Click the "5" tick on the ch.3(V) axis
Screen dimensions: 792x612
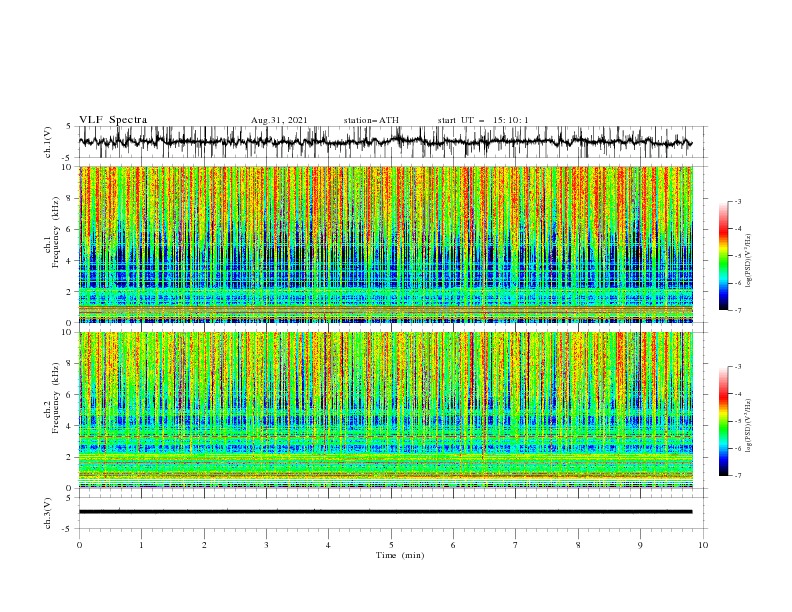pos(69,497)
